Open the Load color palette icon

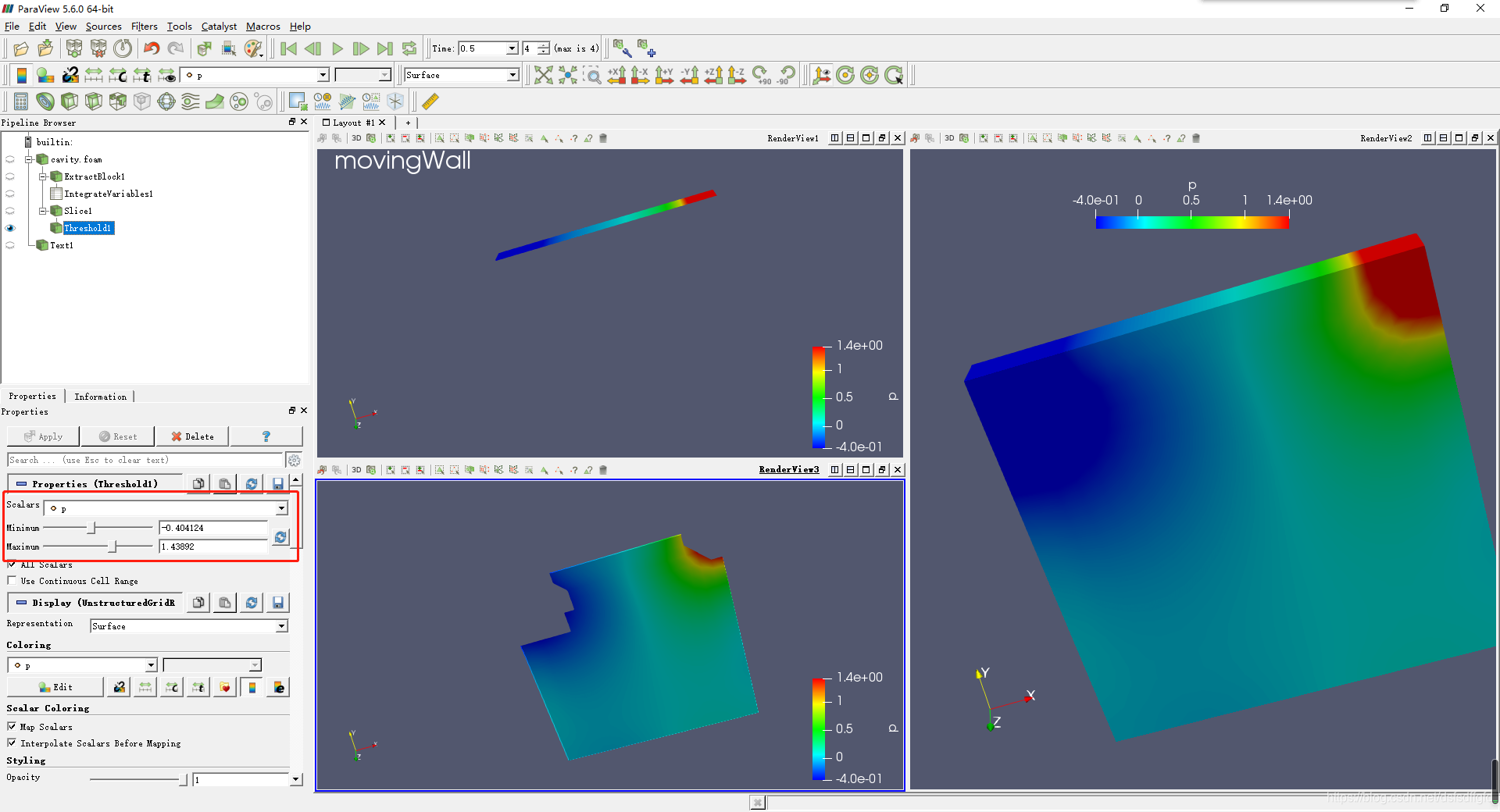point(254,48)
